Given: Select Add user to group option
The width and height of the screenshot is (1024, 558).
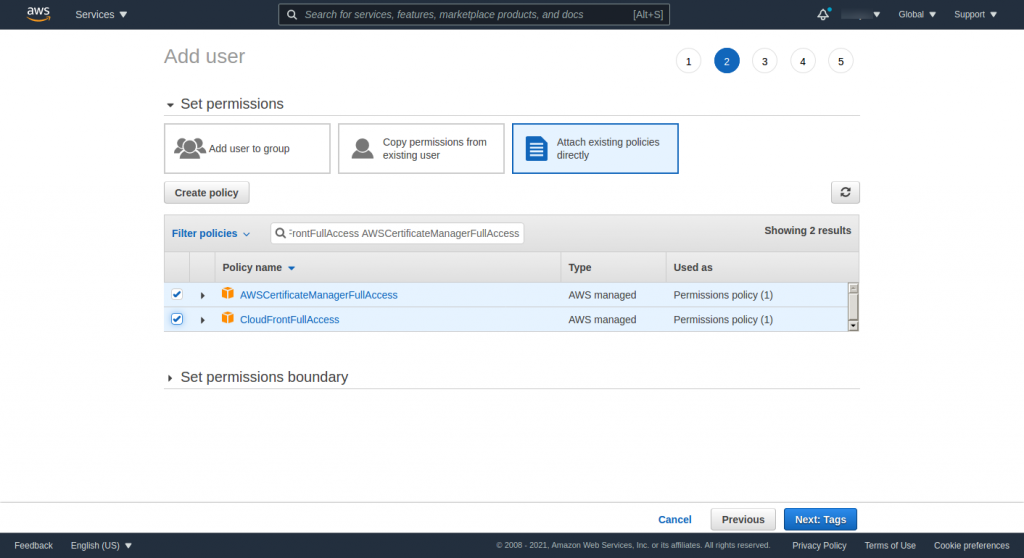Looking at the screenshot, I should coord(247,148).
